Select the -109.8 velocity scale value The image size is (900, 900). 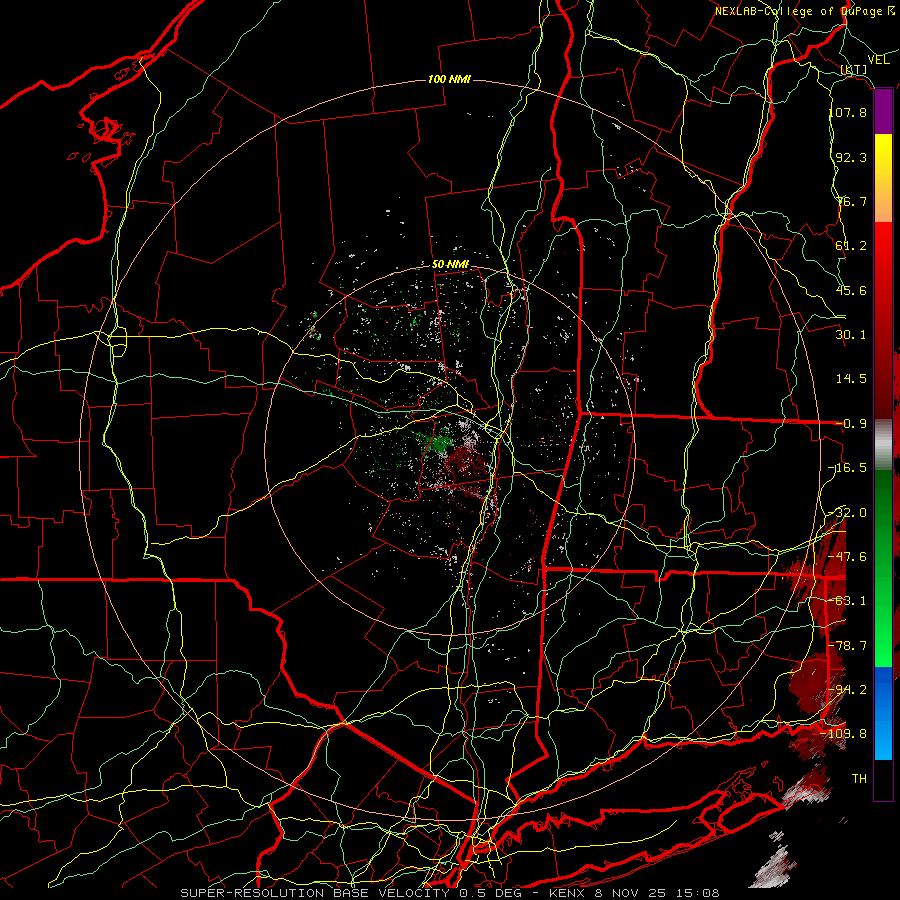(x=844, y=734)
